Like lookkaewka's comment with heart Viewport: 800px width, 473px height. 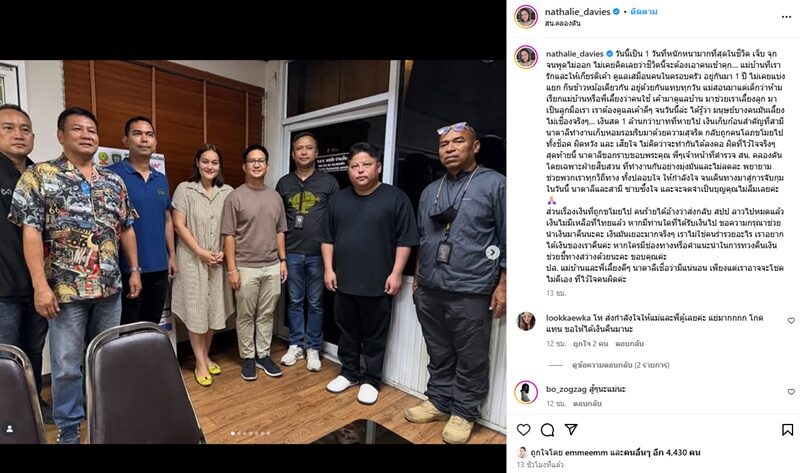[x=791, y=321]
